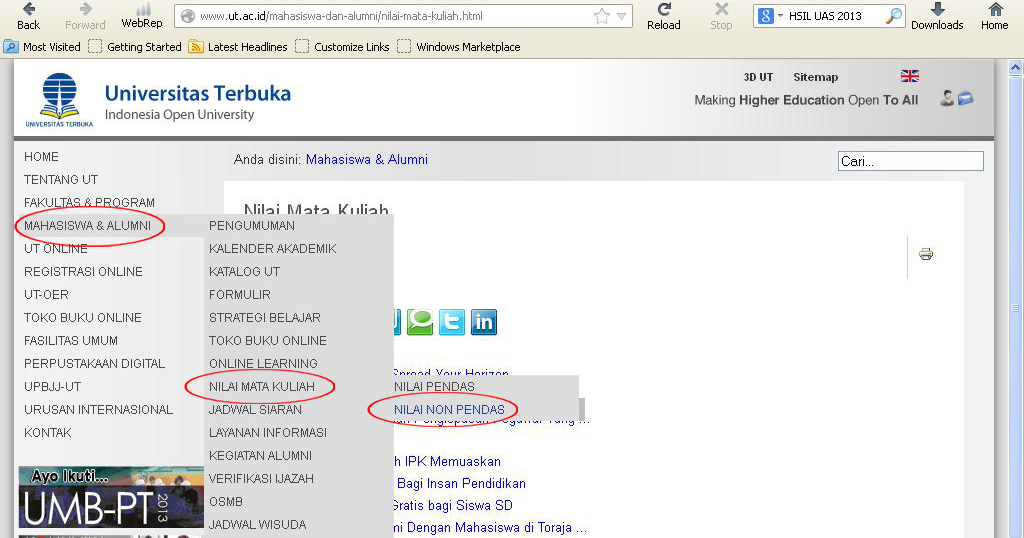The width and height of the screenshot is (1024, 538).
Task: Click the mail envelope icon
Action: (x=966, y=99)
